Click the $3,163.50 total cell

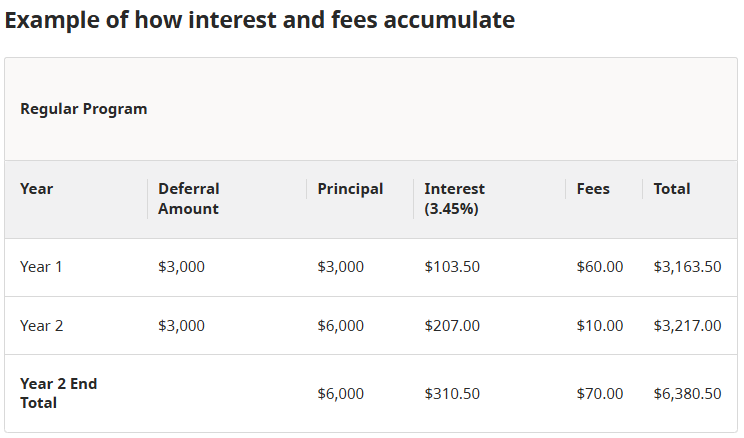pos(688,267)
